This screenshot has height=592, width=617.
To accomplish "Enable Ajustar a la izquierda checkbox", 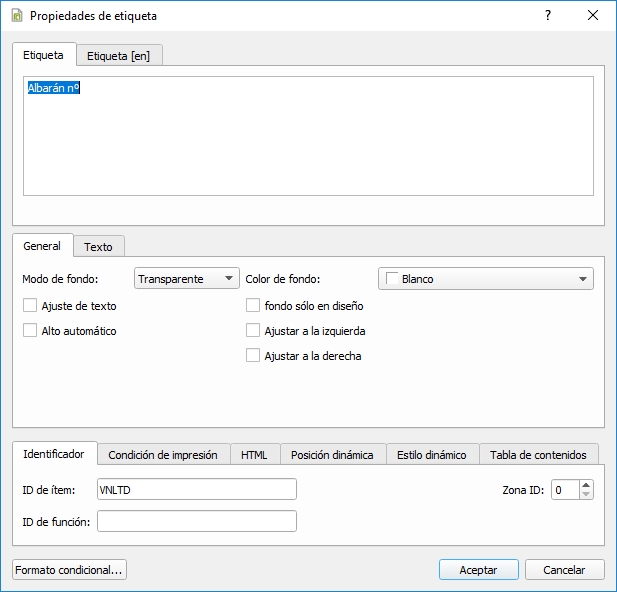I will pyautogui.click(x=253, y=331).
